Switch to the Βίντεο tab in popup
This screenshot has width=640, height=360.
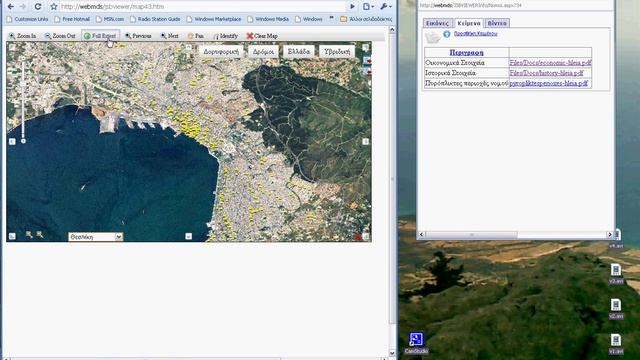click(497, 23)
